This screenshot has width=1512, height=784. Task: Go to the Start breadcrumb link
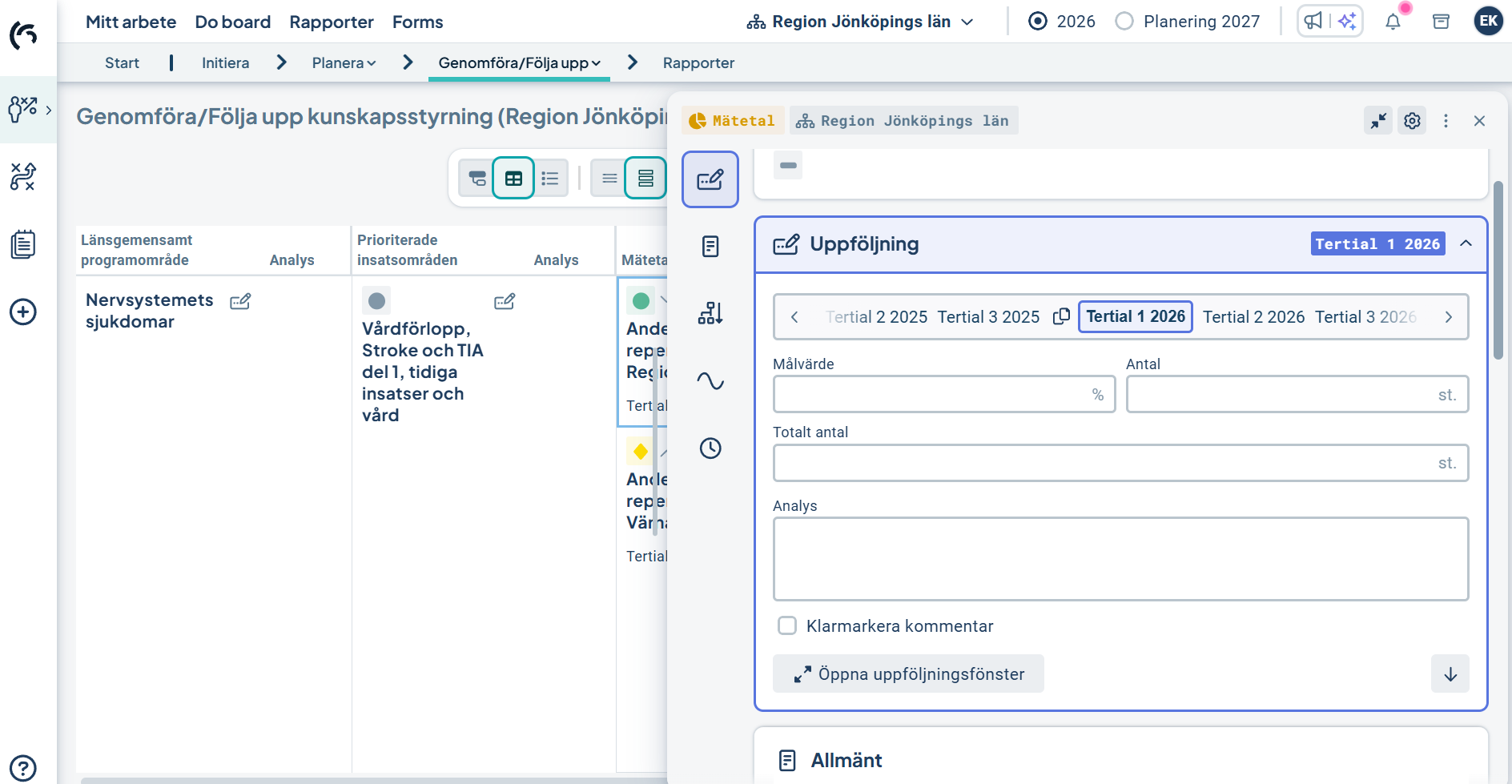tap(122, 63)
